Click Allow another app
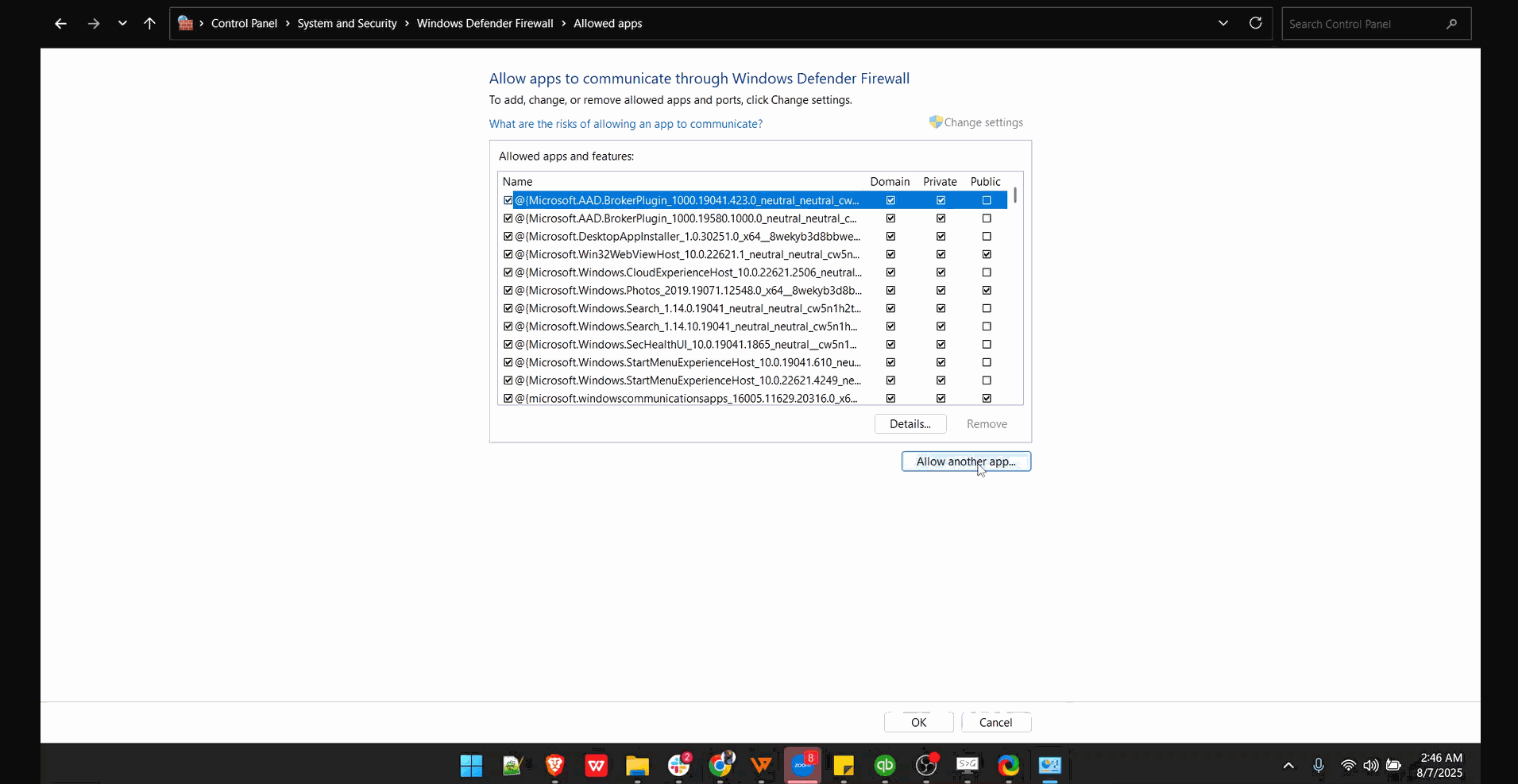Viewport: 1518px width, 784px height. click(966, 462)
